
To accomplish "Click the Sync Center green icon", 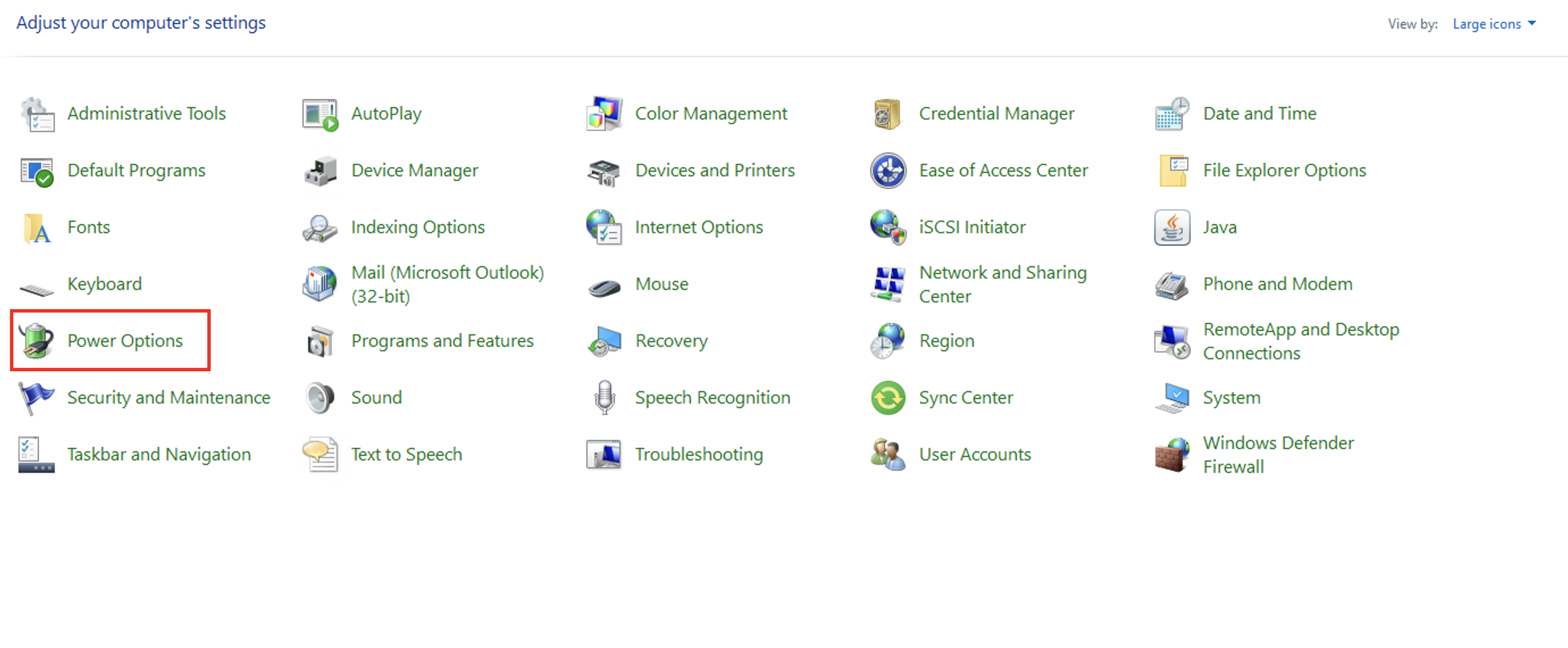I will [888, 398].
